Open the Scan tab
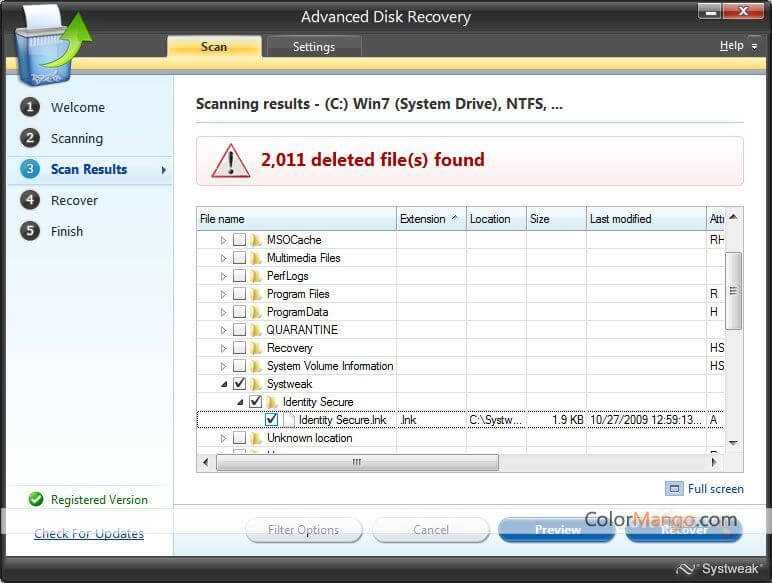This screenshot has height=583, width=772. point(214,47)
